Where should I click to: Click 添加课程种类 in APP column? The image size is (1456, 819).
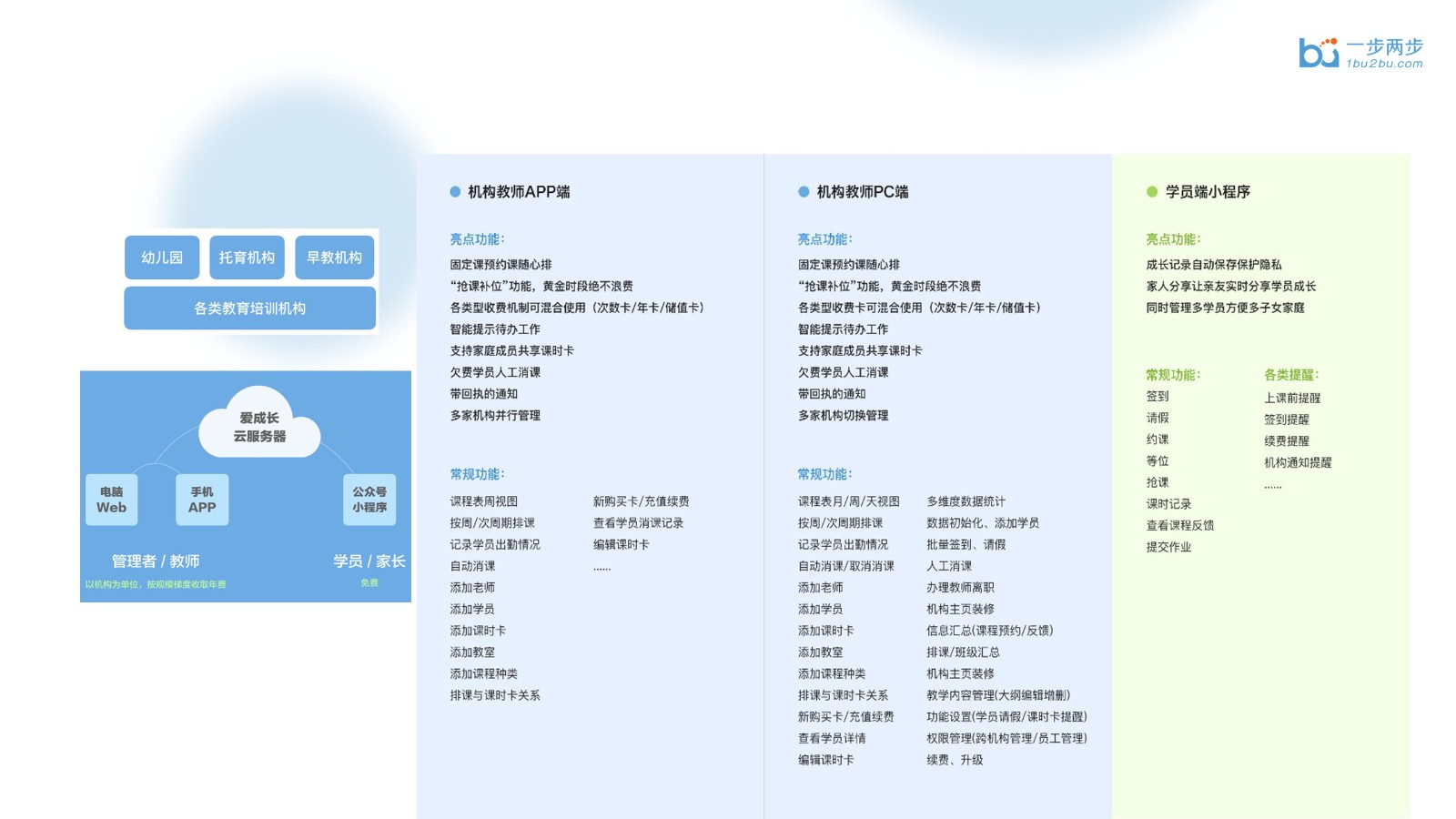tap(484, 674)
